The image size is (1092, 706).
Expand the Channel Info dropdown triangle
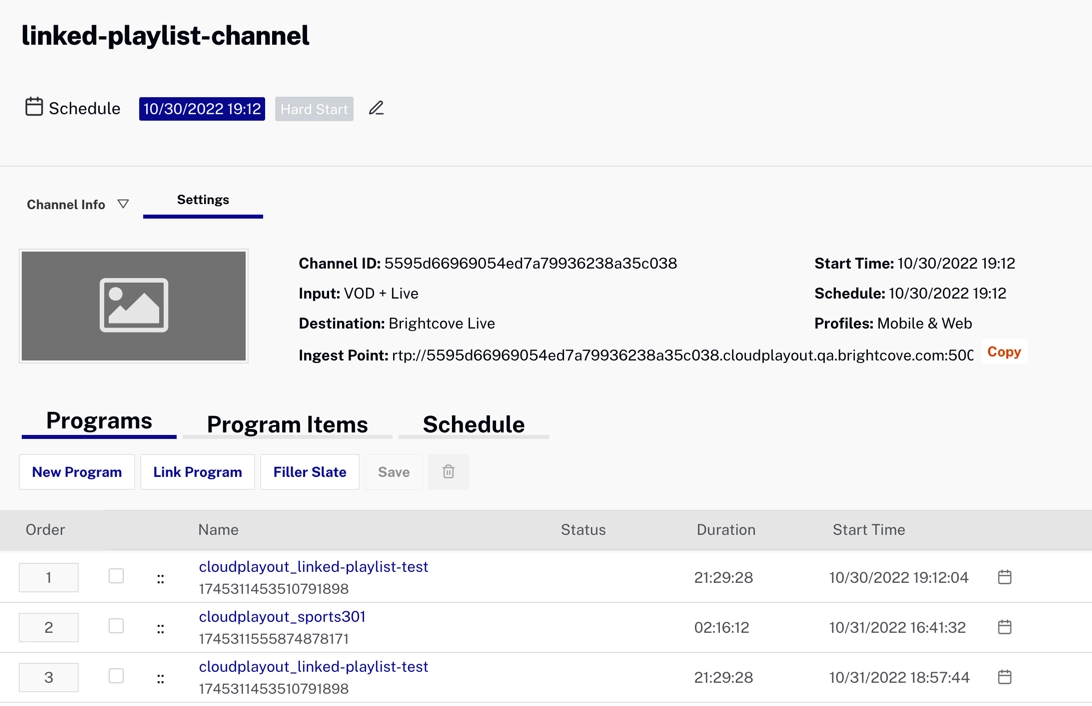pyautogui.click(x=123, y=204)
